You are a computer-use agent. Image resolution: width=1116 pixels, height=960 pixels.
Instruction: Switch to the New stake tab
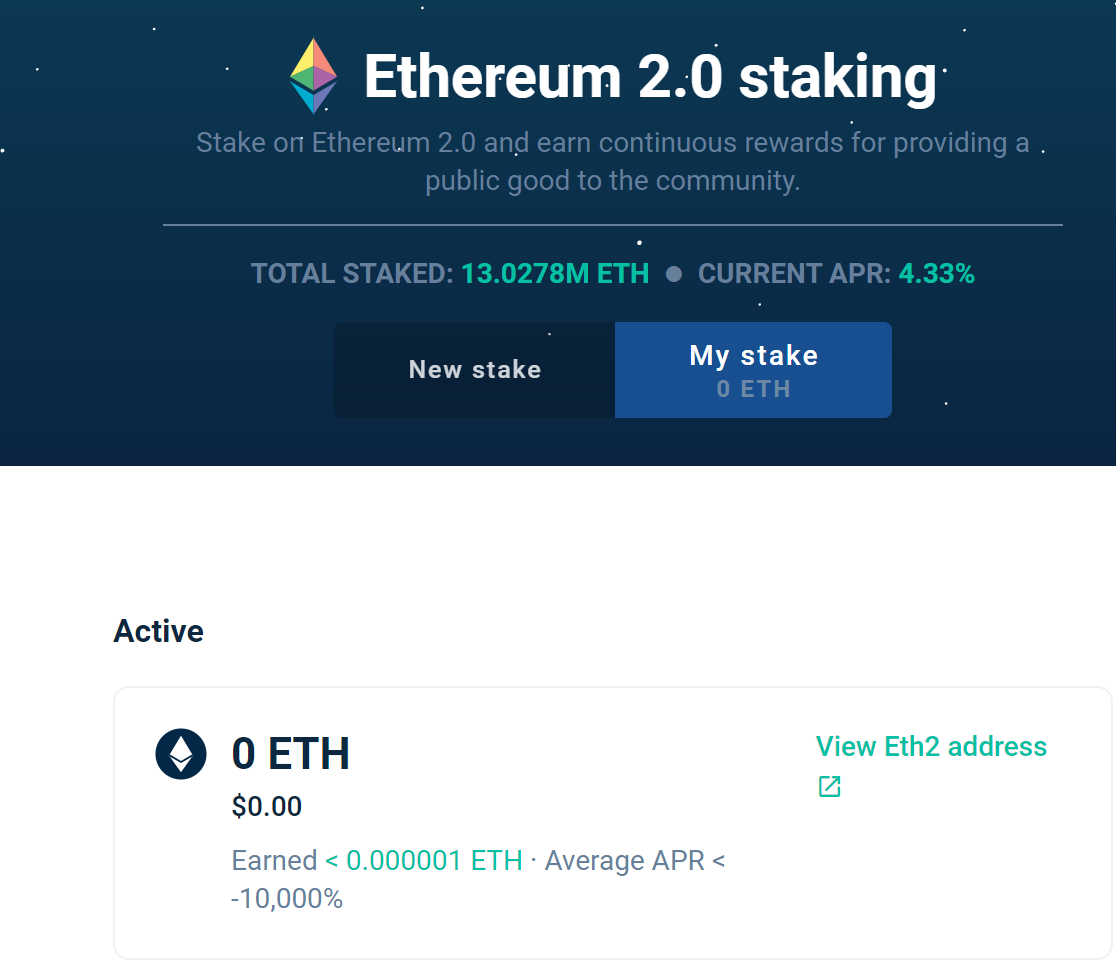click(474, 369)
